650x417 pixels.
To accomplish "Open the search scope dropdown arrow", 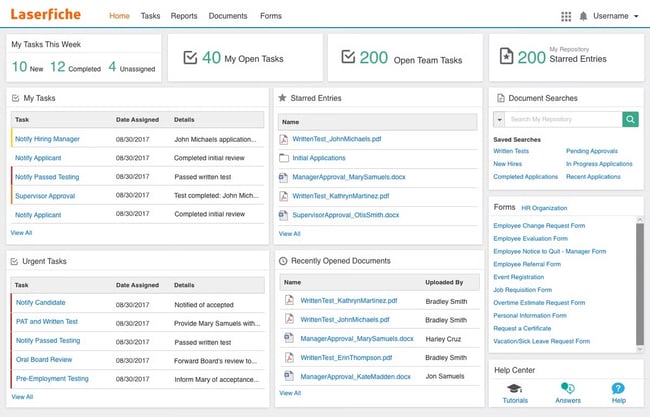I will click(499, 119).
